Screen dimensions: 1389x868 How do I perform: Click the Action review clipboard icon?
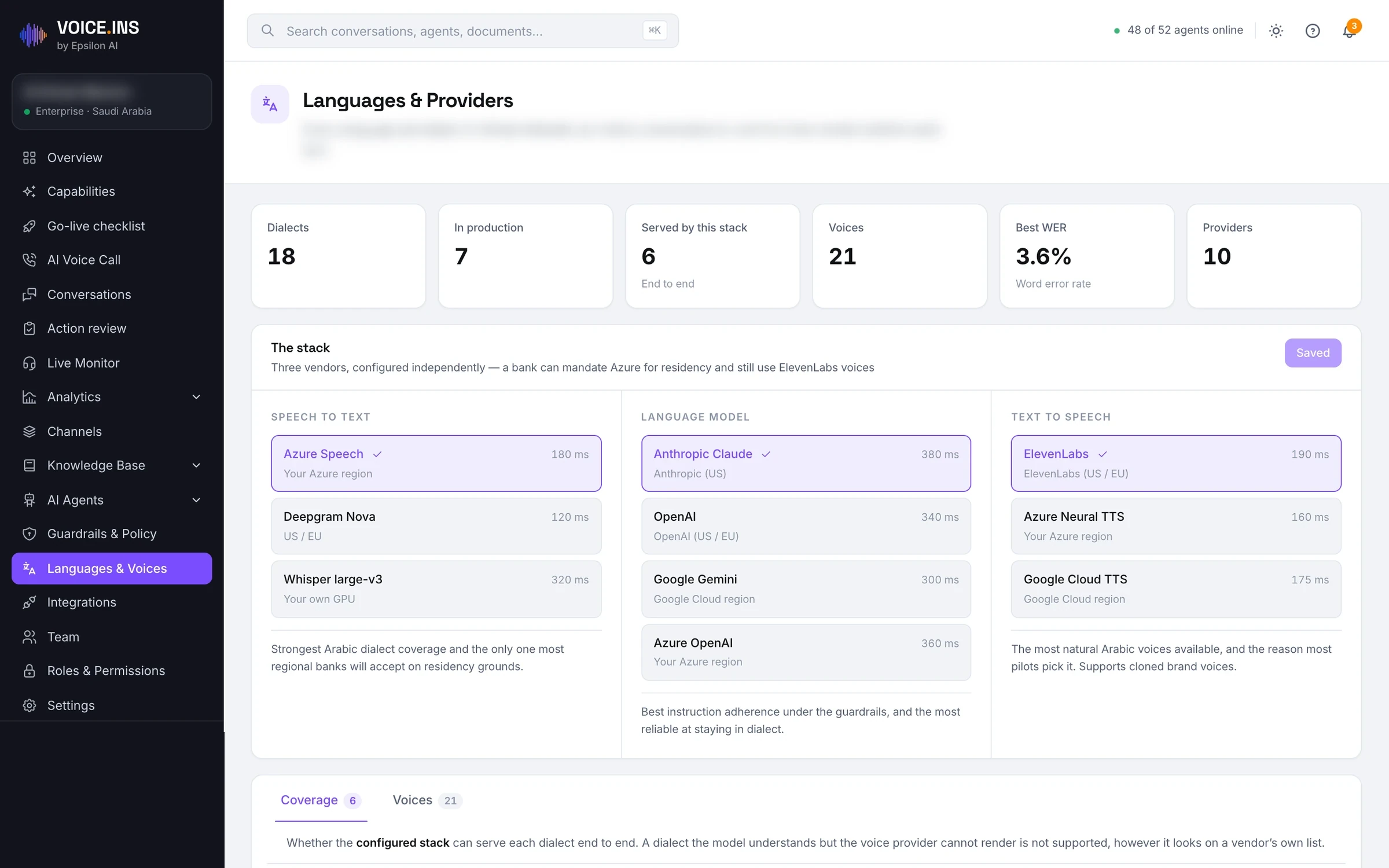(30, 329)
